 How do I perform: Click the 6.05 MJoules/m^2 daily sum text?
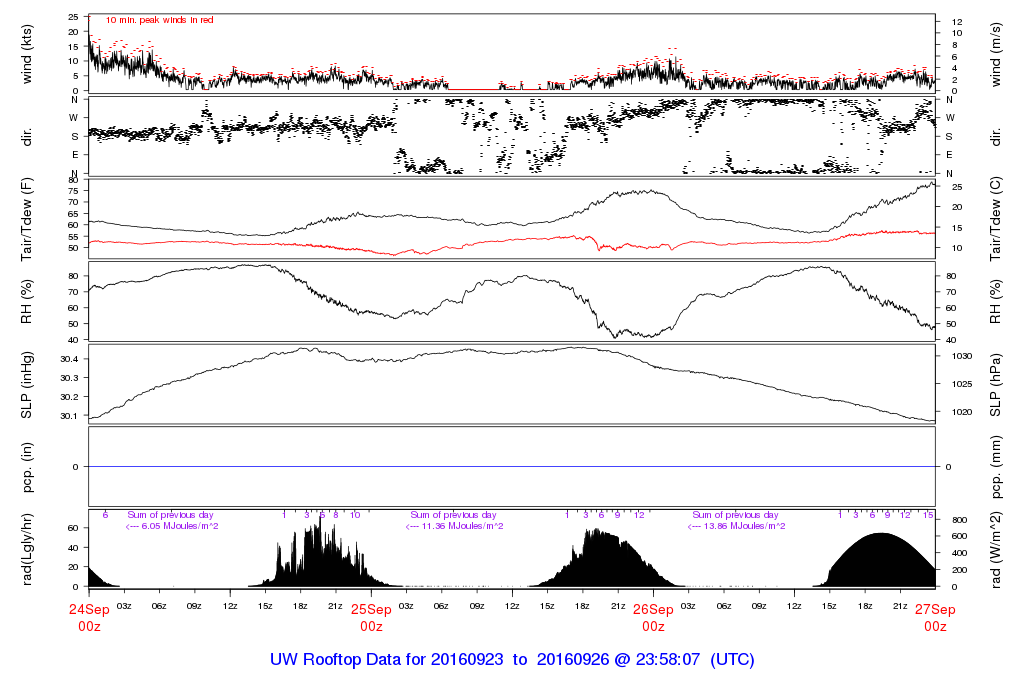coord(171,526)
